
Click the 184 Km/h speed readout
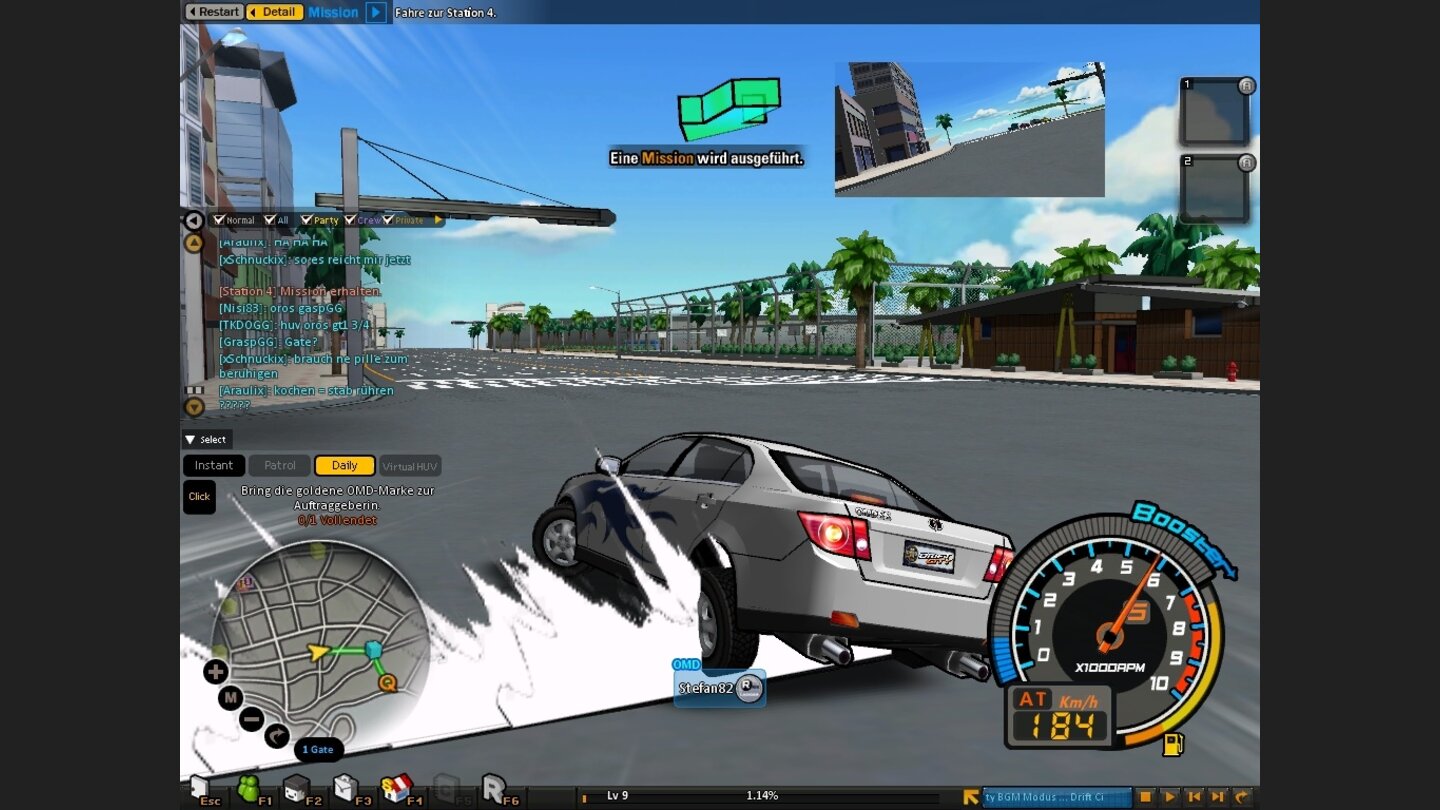point(1061,728)
